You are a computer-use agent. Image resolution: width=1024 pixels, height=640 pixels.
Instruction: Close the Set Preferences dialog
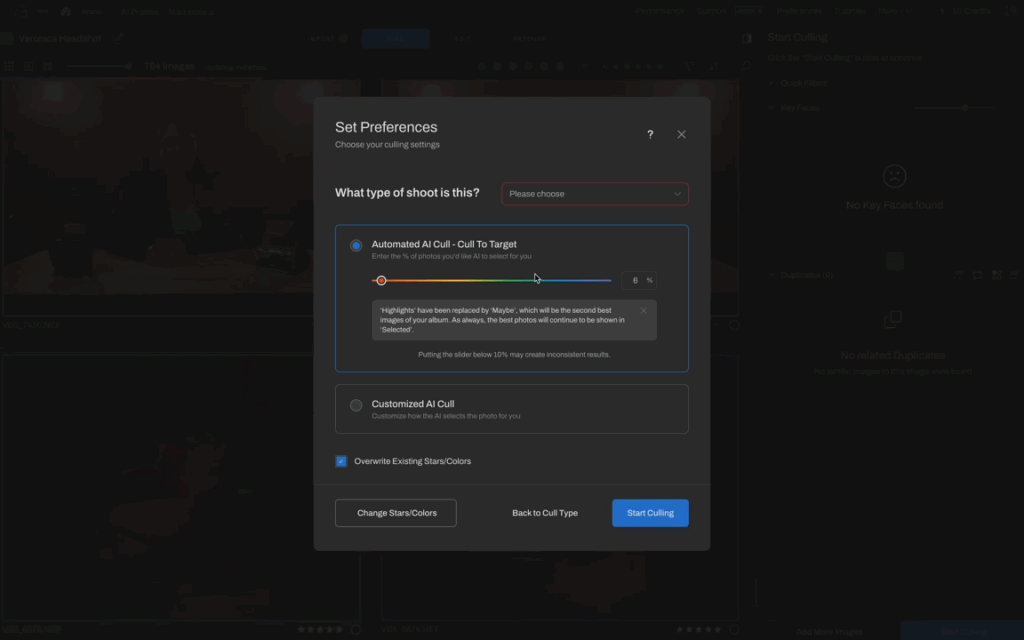click(x=681, y=134)
